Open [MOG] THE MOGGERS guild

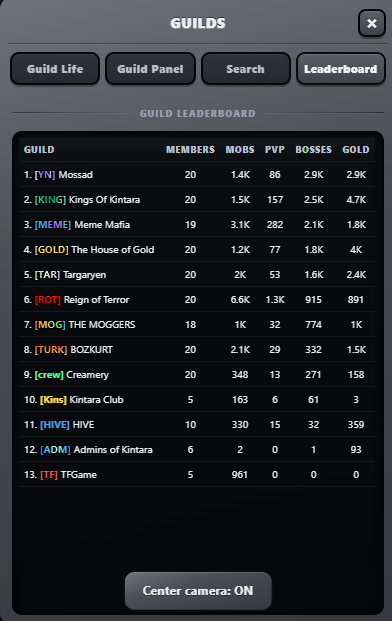tap(197, 324)
